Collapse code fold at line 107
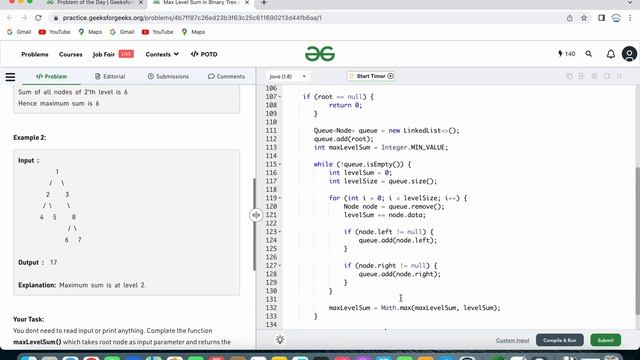This screenshot has width=640, height=360. click(x=280, y=97)
